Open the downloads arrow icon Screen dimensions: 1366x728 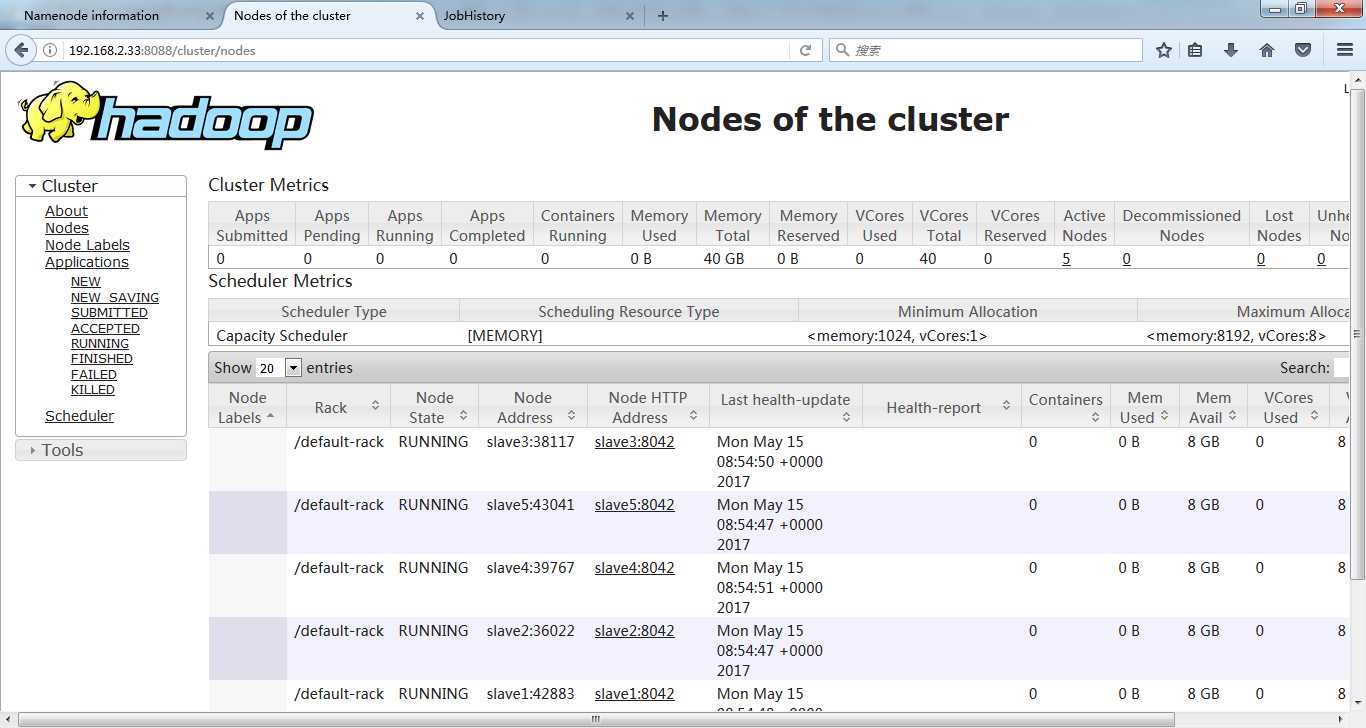tap(1231, 50)
